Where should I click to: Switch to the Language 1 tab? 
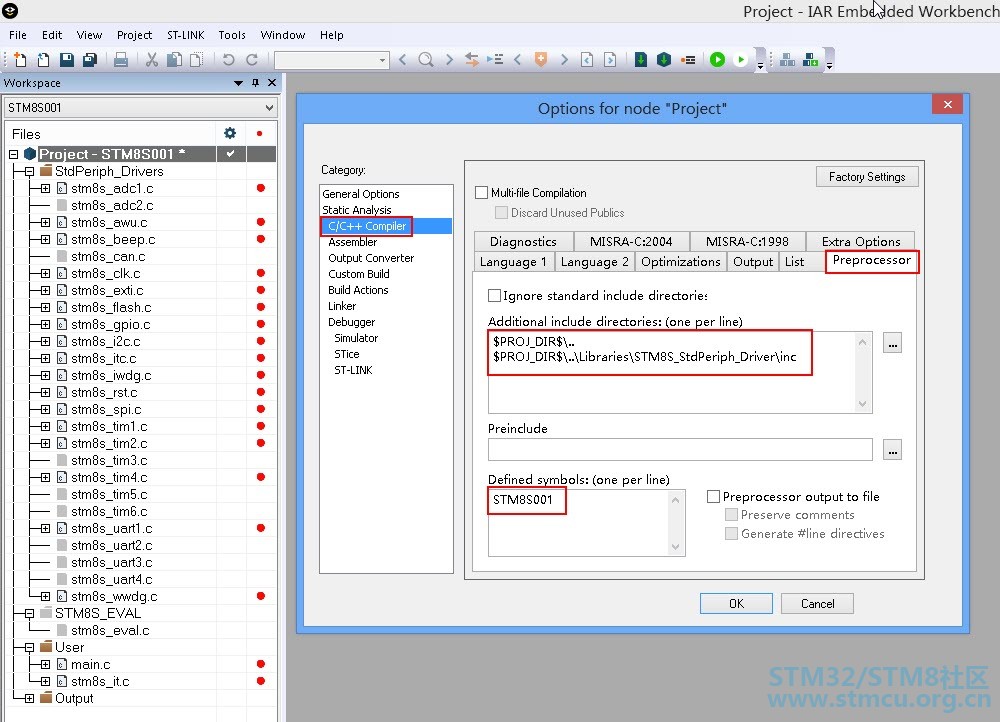tap(513, 262)
